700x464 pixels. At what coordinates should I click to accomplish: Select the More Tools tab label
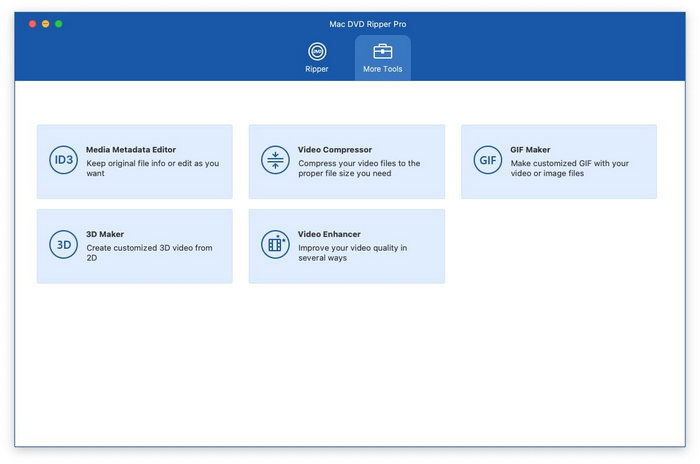pos(382,69)
